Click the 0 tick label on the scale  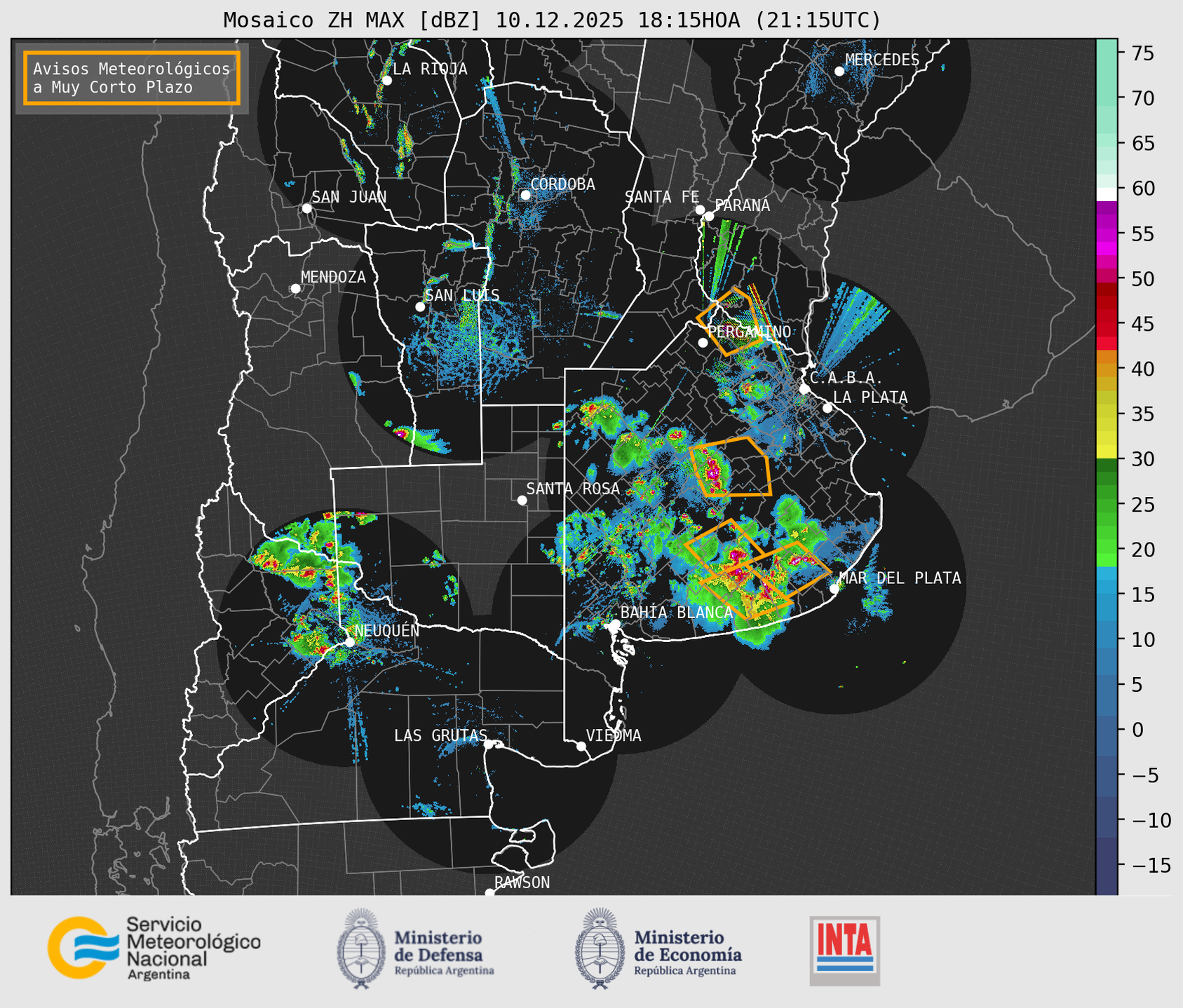click(1137, 730)
